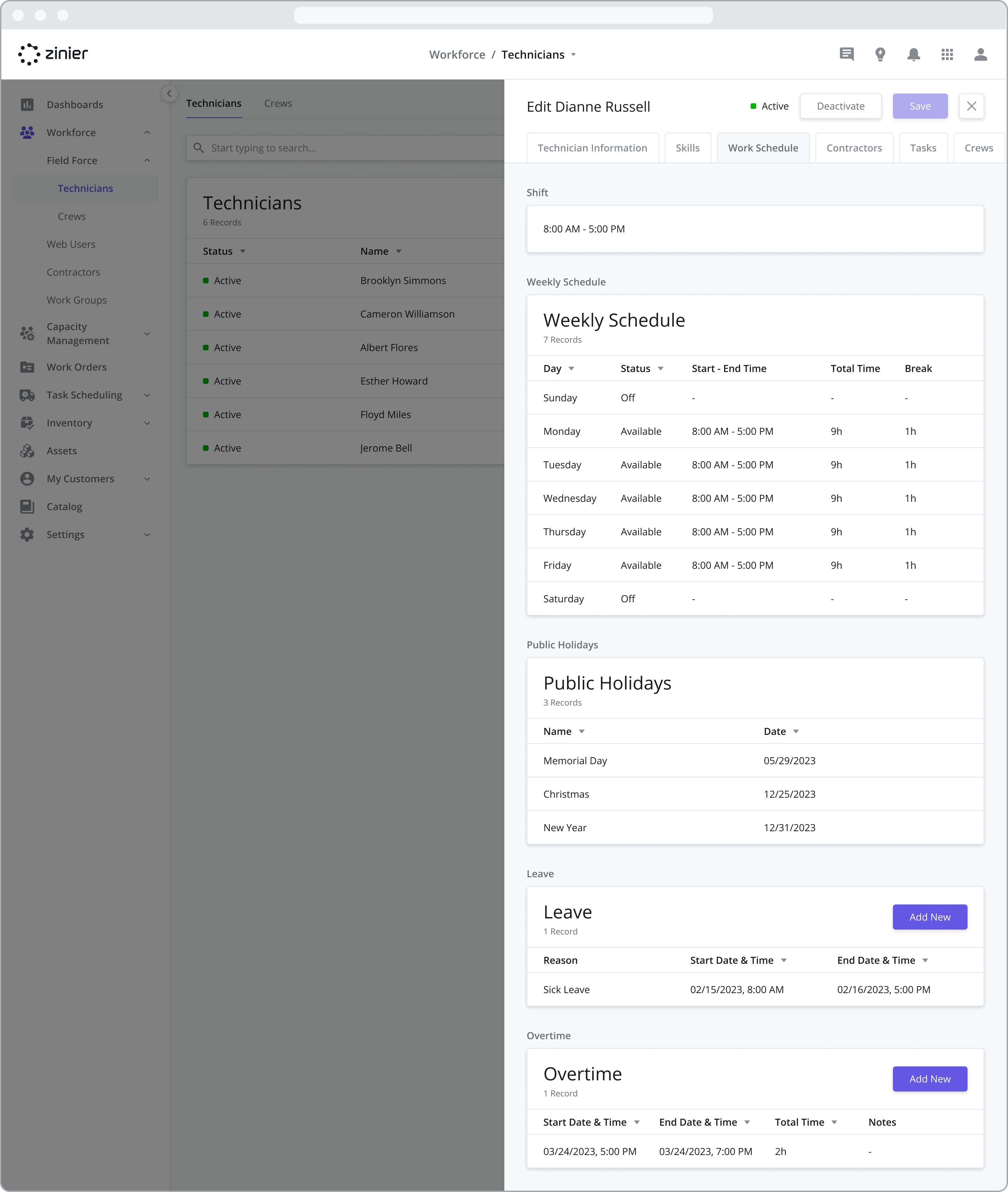Click the search magnifier icon
Screen dimensions: 1008x1192
(x=198, y=148)
